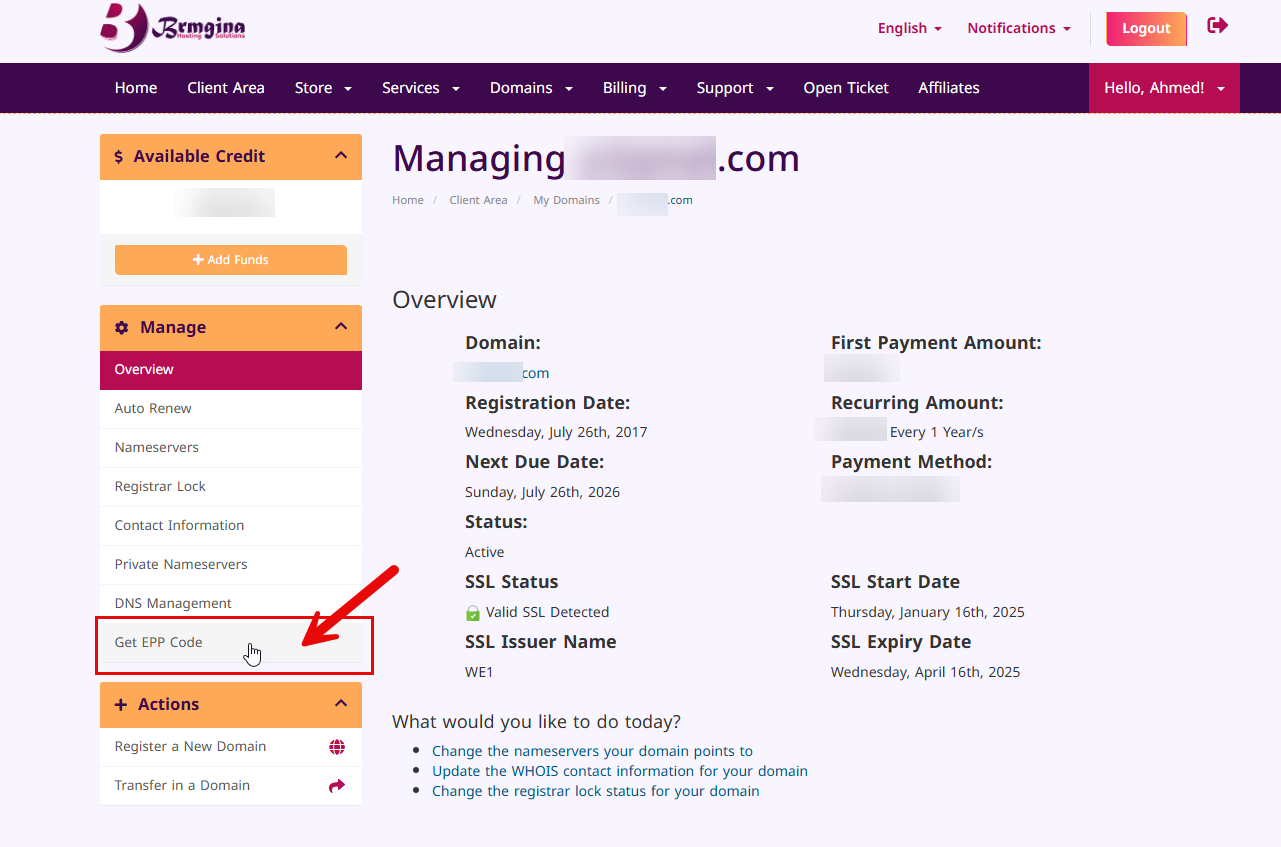Click the dollar icon in Available Credit header

[119, 157]
